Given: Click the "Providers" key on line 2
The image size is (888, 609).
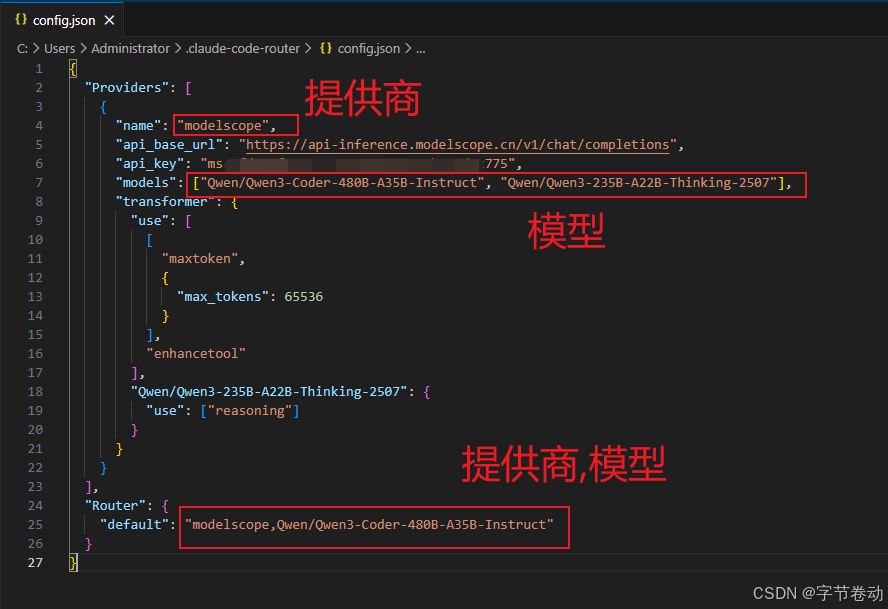Looking at the screenshot, I should (126, 88).
